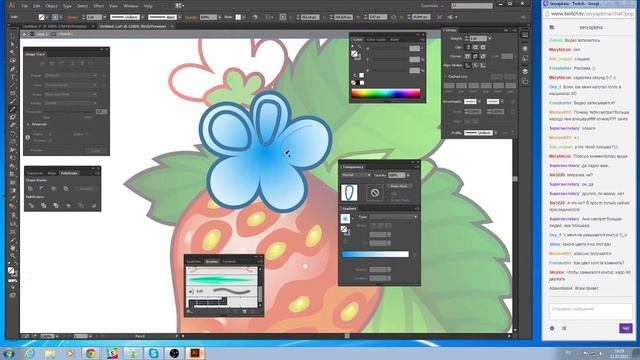Image resolution: width=640 pixels, height=360 pixels.
Task: Open the blend mode dropdown in Transparency
Action: pyautogui.click(x=356, y=175)
